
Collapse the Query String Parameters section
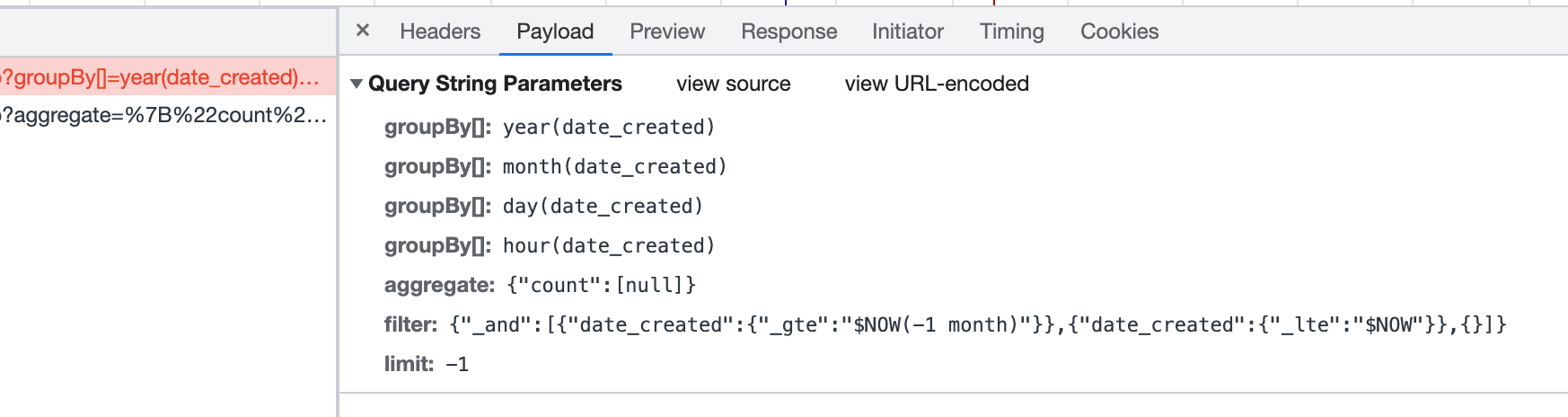pos(357,84)
